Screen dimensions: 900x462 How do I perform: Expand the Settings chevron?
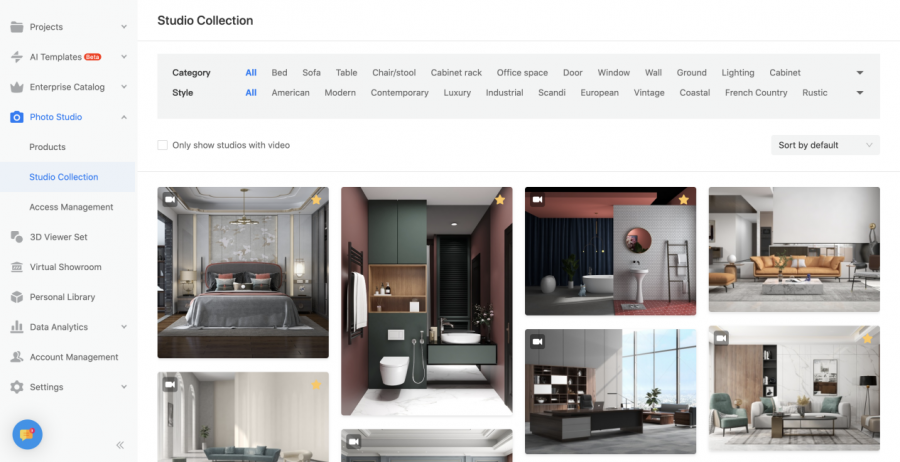(124, 387)
